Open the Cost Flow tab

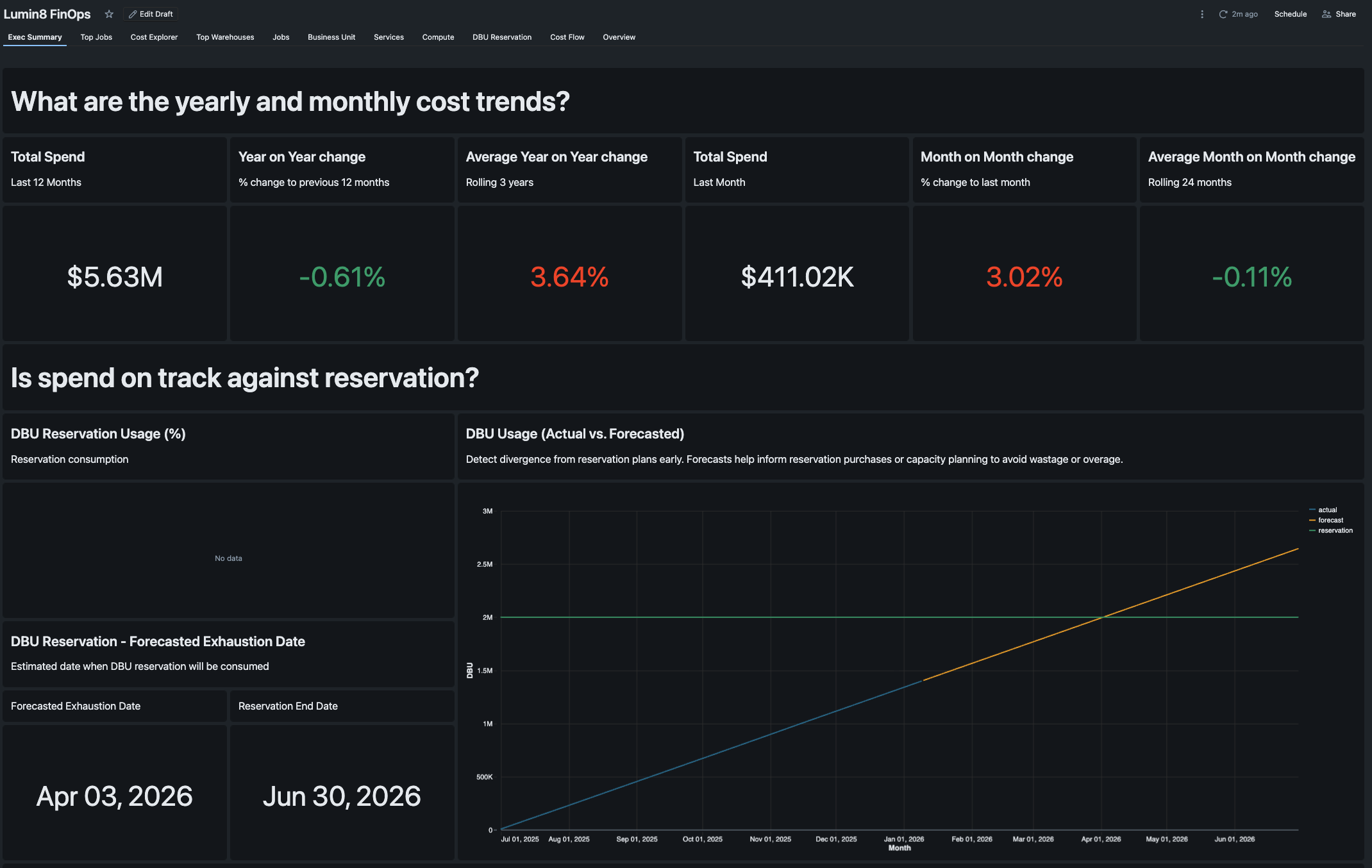point(567,37)
